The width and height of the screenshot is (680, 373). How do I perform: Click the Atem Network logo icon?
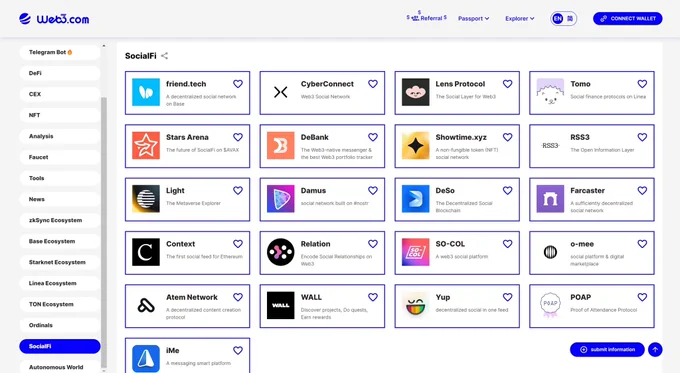click(146, 305)
